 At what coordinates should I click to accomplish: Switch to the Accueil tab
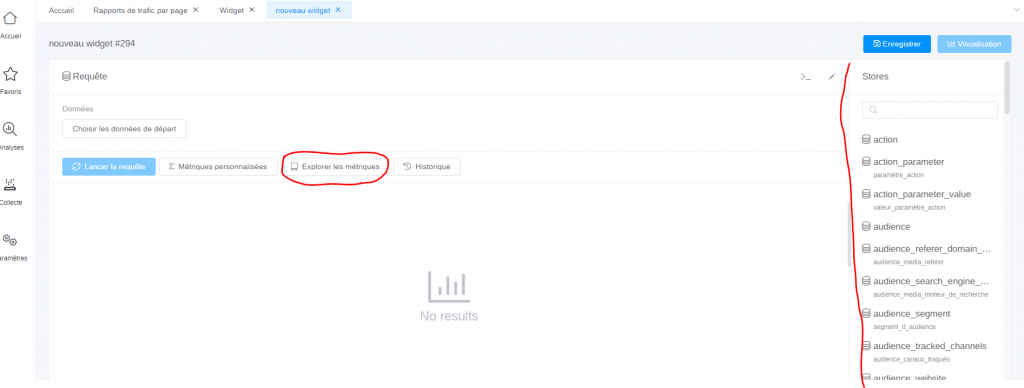click(61, 10)
